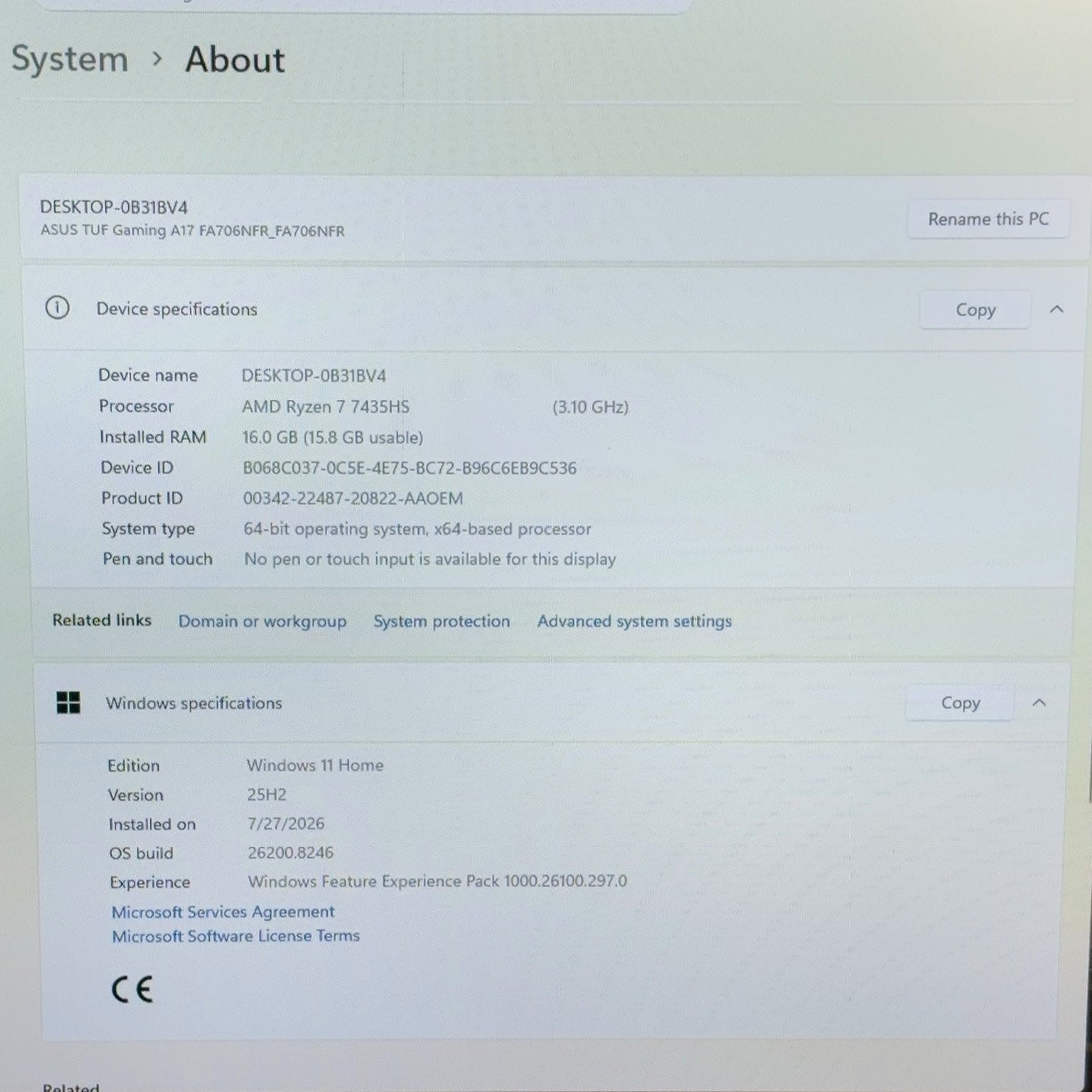Open the Microsoft Software License Terms
Screen dimensions: 1092x1092
point(236,936)
